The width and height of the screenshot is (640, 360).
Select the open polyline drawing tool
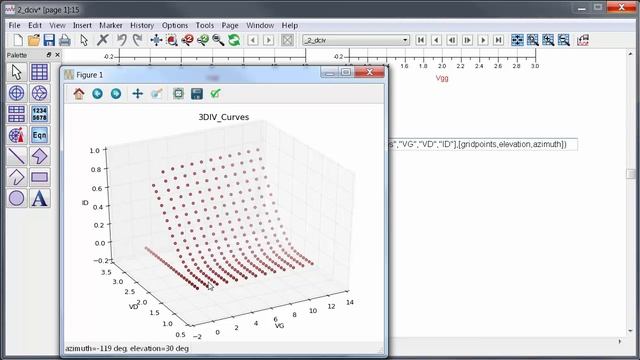tap(16, 177)
